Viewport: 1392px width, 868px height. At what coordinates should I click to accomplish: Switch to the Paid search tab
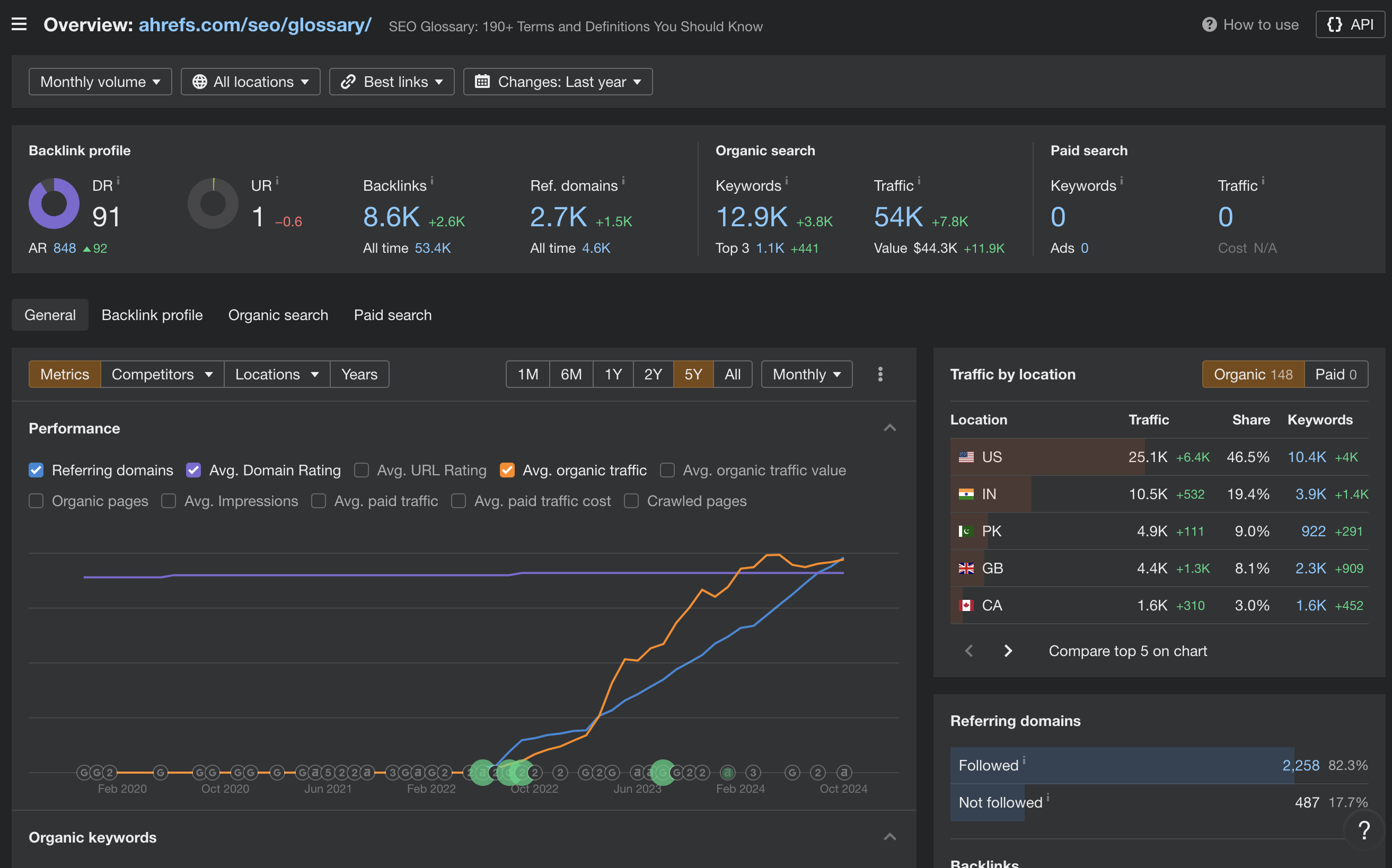point(393,315)
